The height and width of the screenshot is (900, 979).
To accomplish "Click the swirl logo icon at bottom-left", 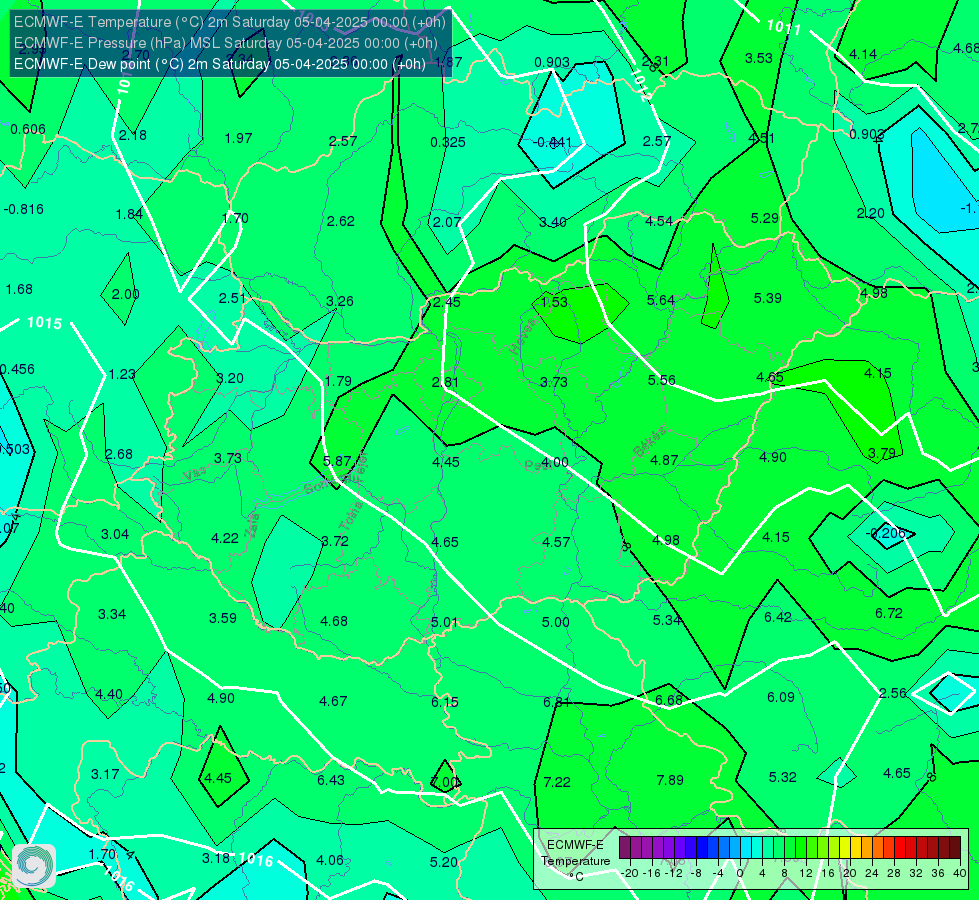I will coord(34,866).
